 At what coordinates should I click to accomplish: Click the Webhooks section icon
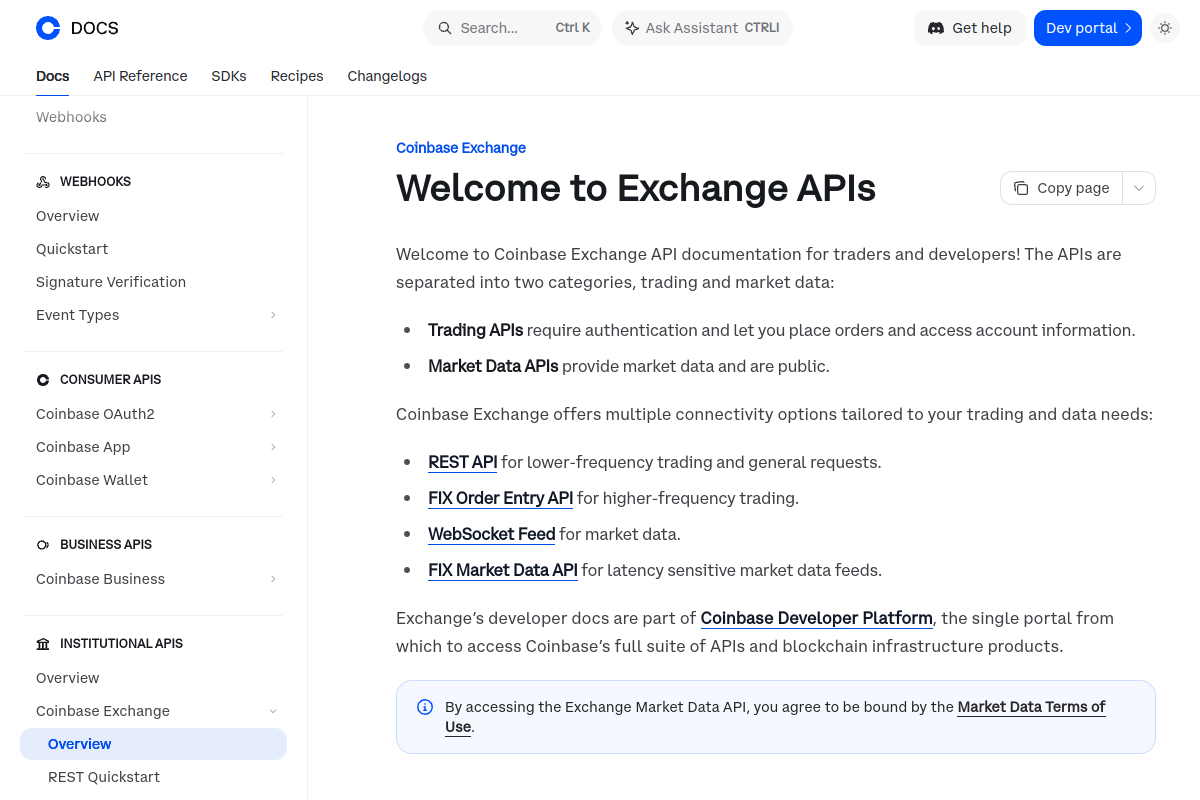click(x=43, y=182)
